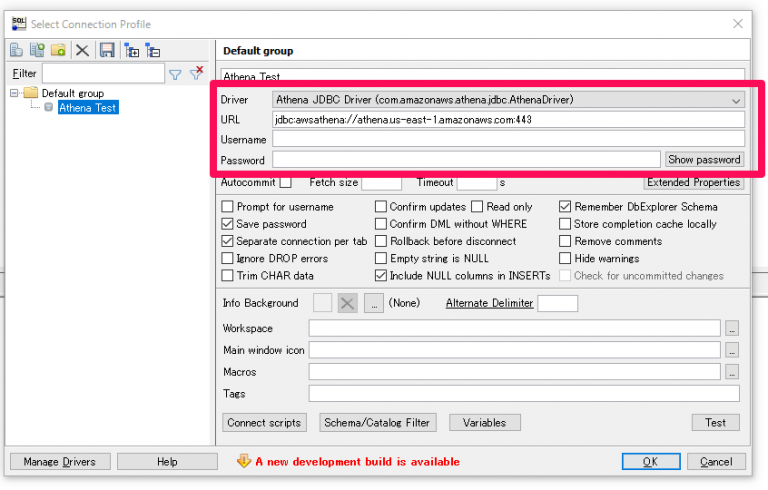The width and height of the screenshot is (768, 490).
Task: Enable Ignore DROP errors
Action: tap(227, 258)
